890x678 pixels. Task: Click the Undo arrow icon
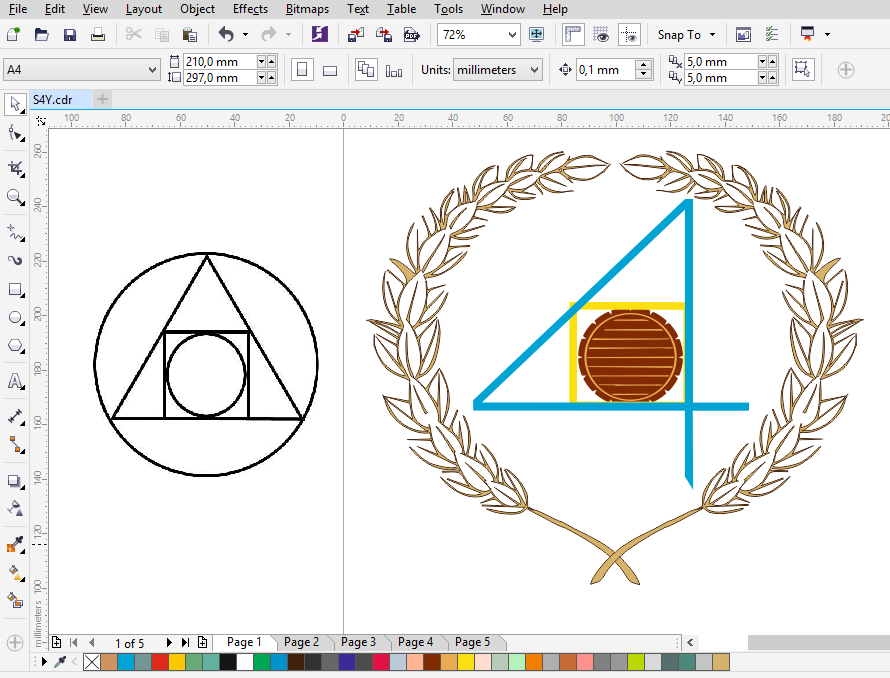pyautogui.click(x=226, y=35)
